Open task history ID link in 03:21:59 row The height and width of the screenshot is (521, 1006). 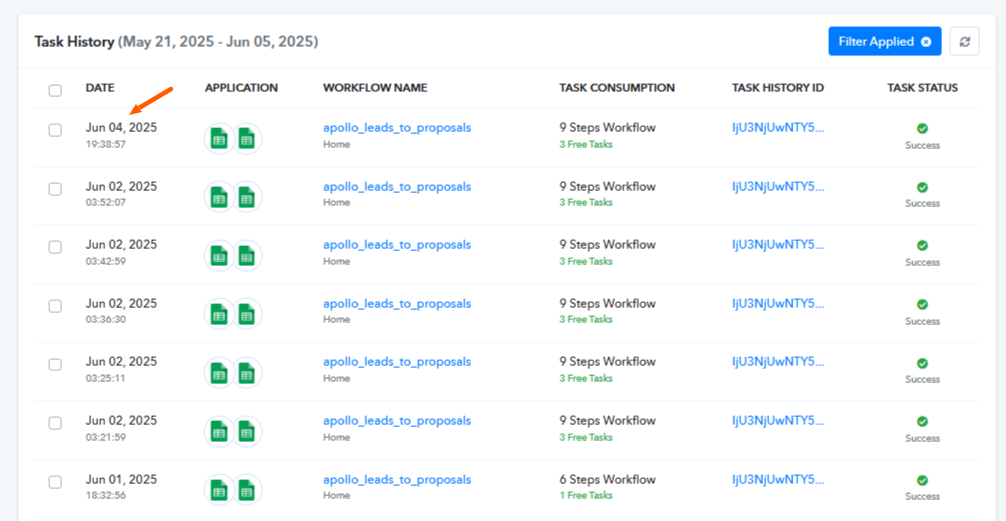point(778,421)
